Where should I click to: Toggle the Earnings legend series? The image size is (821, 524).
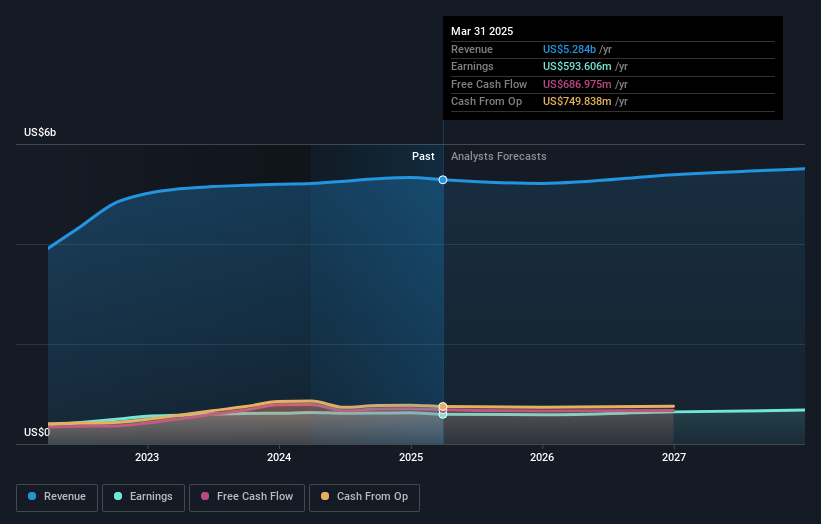click(143, 497)
